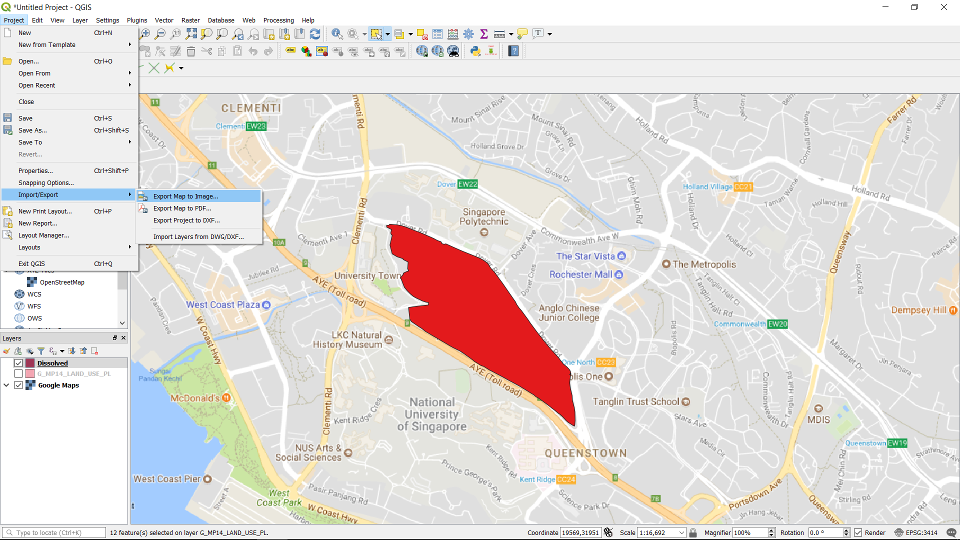Image resolution: width=960 pixels, height=540 pixels.
Task: Uncheck the Dissolved layer visibility
Action: pos(18,363)
